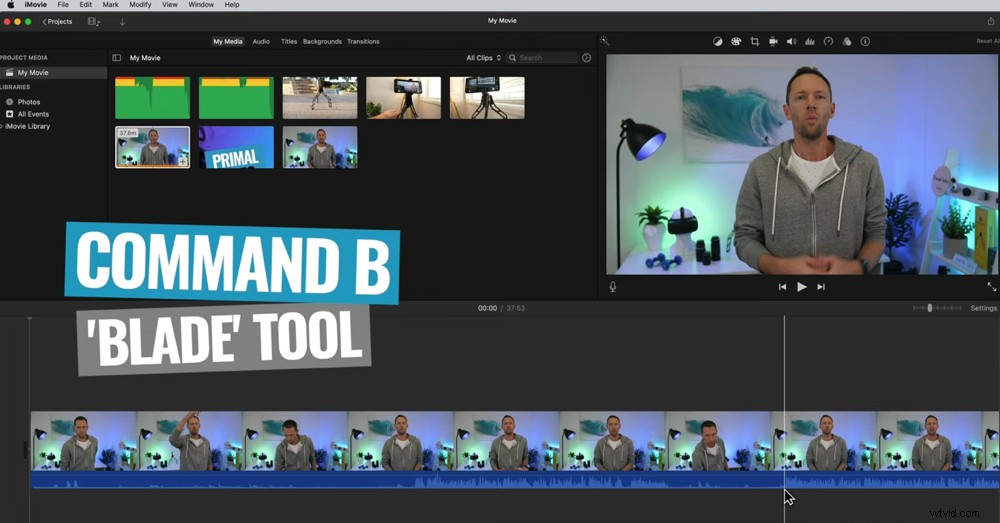Select the second green screen clip thumbnail
This screenshot has height=523, width=1000.
(236, 98)
